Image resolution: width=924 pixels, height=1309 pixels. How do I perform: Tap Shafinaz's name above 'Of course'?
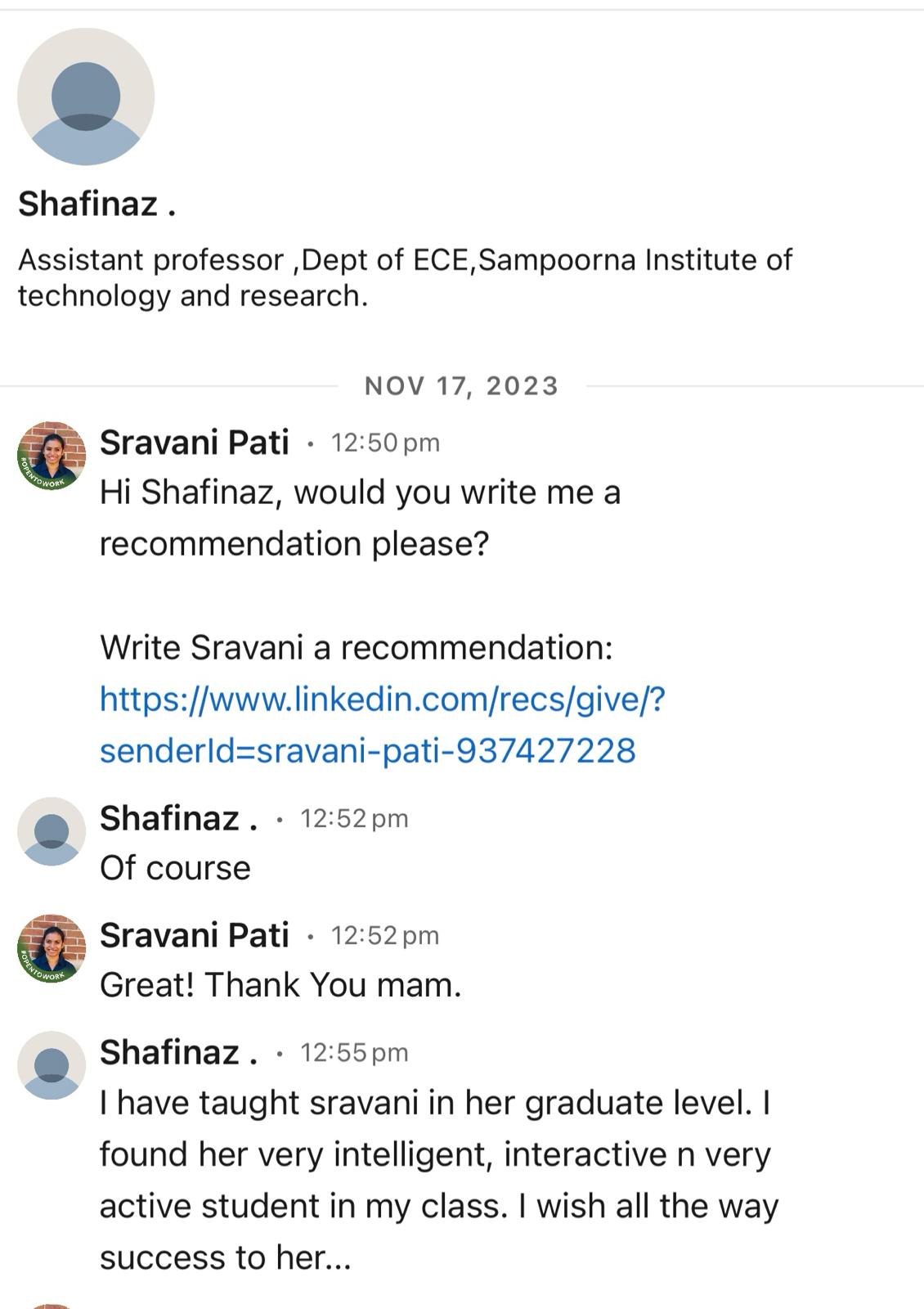click(x=179, y=818)
